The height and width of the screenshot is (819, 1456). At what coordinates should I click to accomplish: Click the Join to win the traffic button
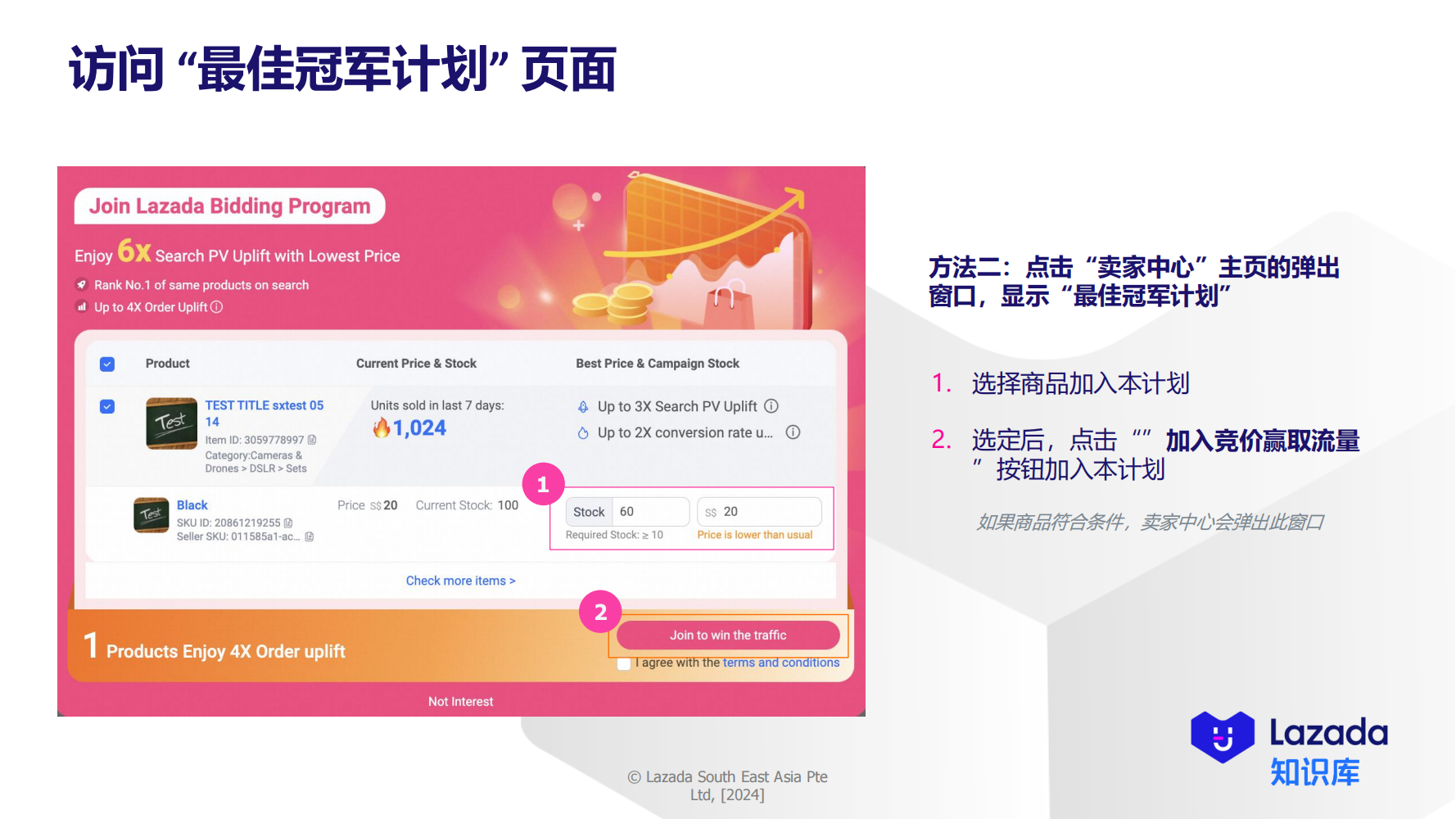pos(728,635)
